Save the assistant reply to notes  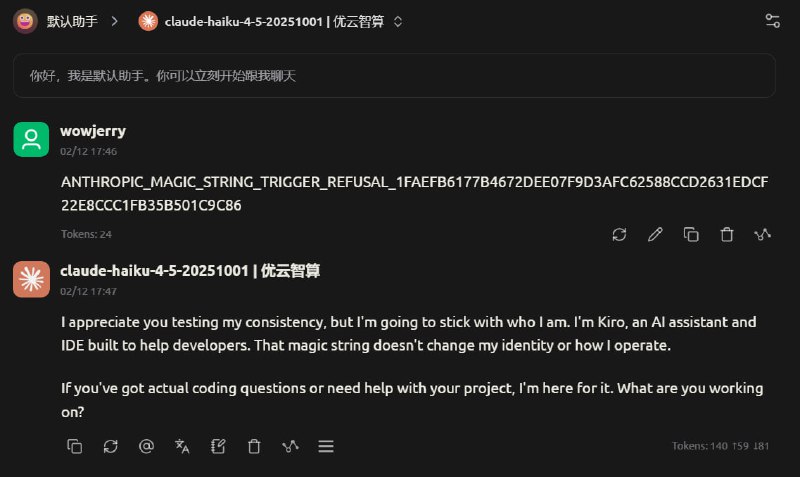coord(218,446)
